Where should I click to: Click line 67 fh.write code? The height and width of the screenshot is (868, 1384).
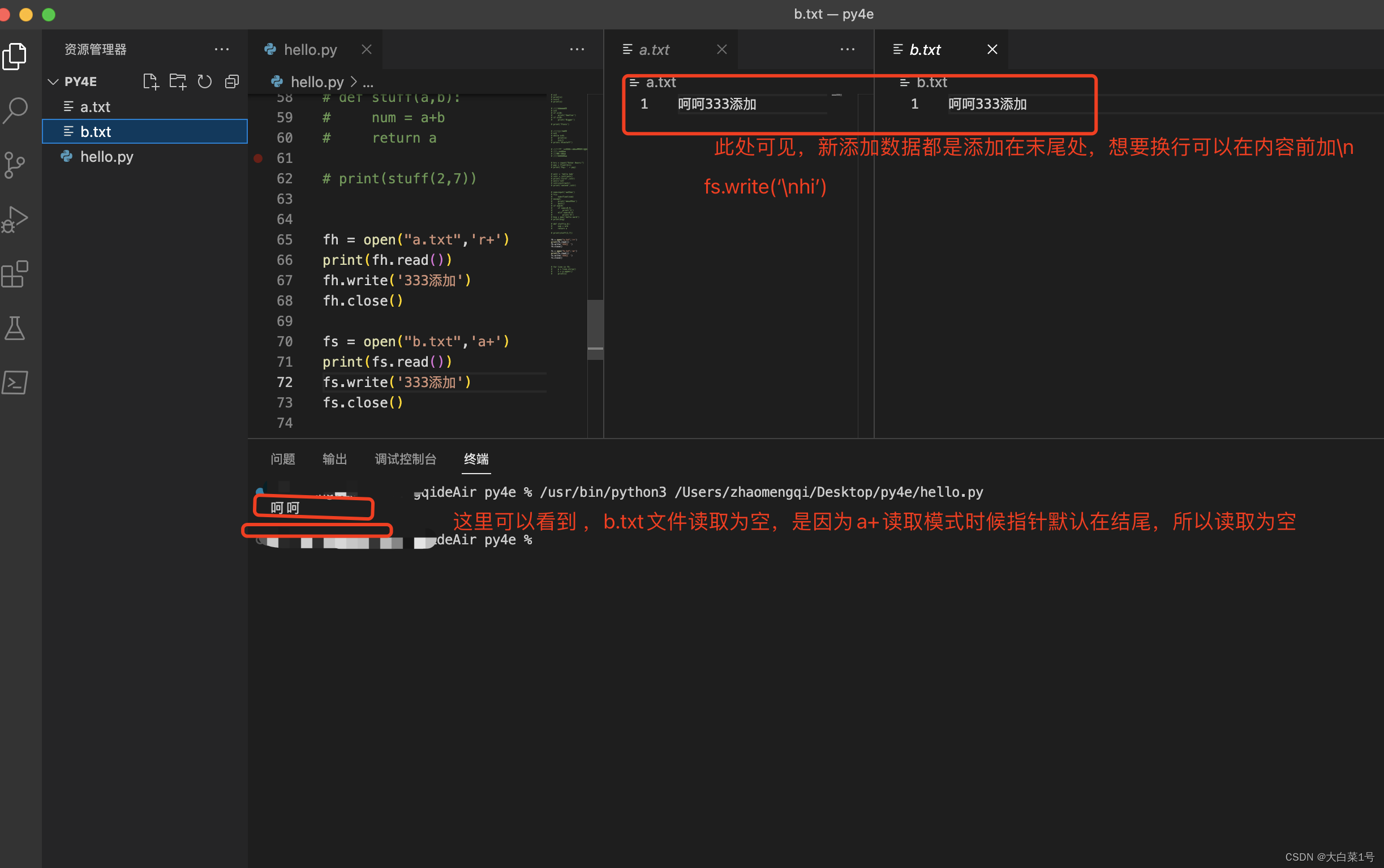tap(397, 280)
